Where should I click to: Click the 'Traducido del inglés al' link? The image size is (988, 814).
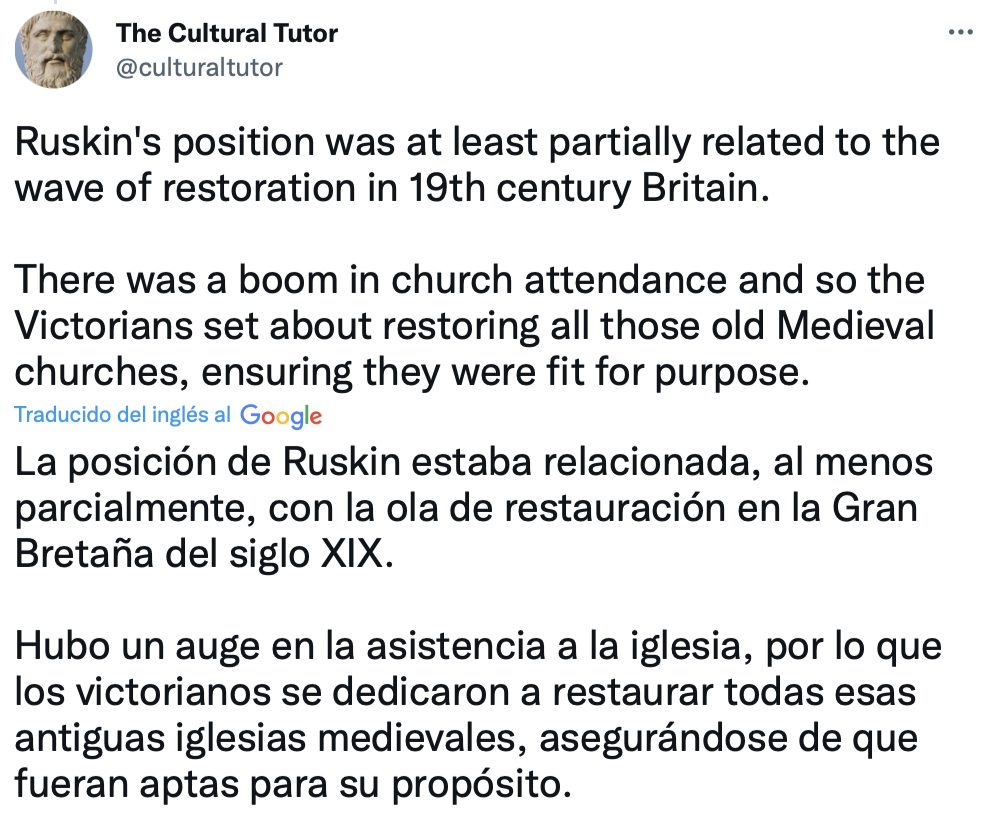(x=122, y=415)
